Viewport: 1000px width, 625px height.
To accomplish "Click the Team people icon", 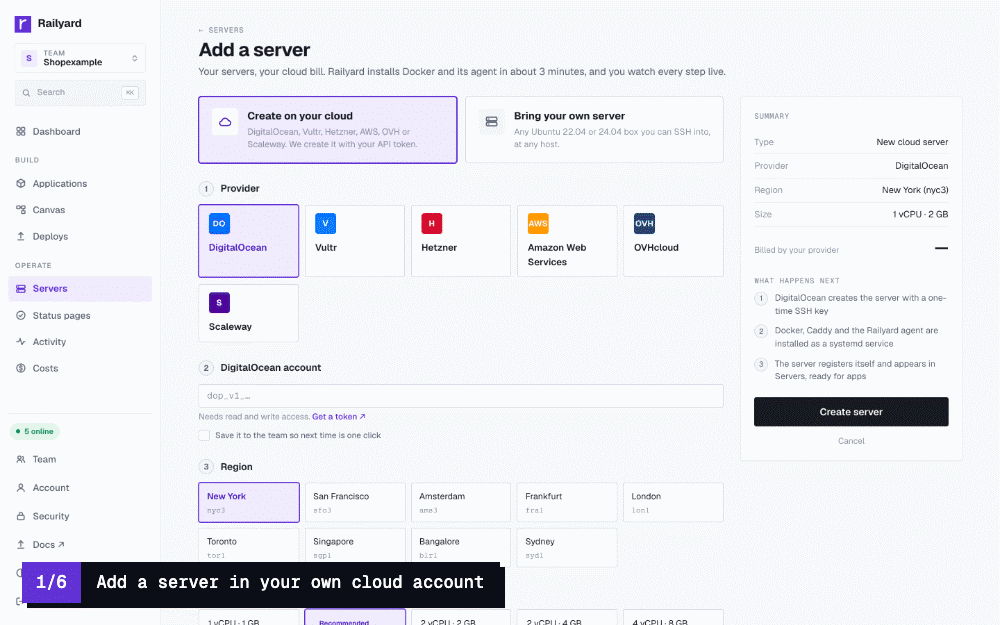I will tap(21, 459).
